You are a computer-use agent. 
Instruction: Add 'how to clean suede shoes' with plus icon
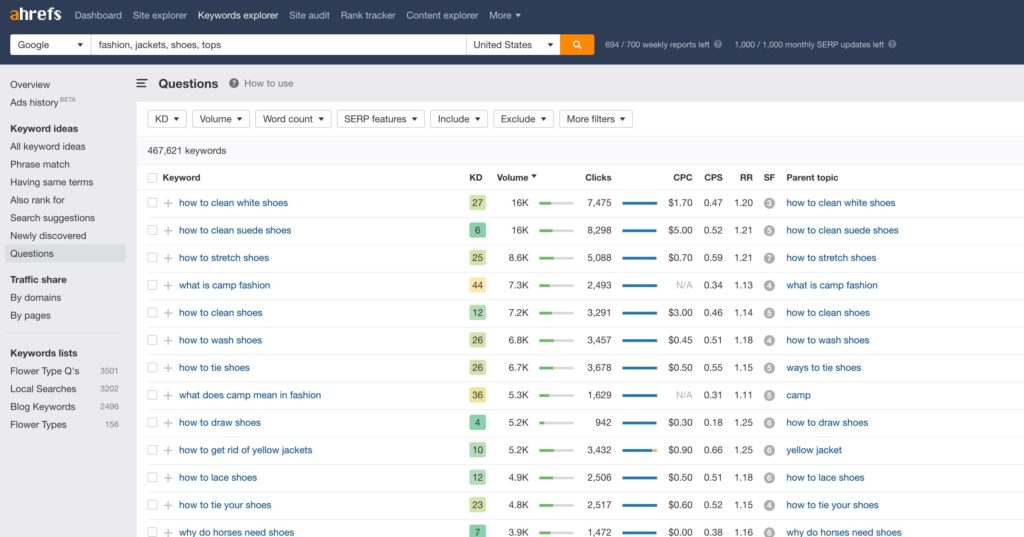click(x=168, y=231)
